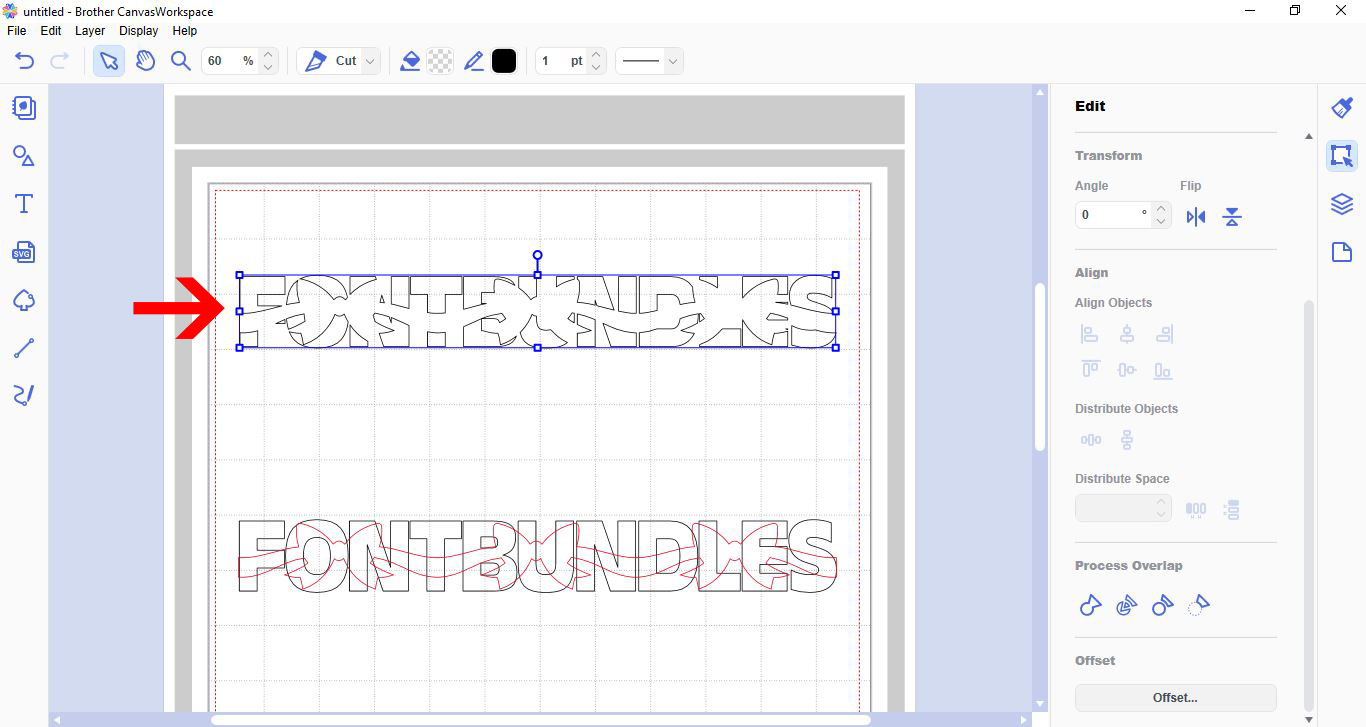Click Distribute Space vertical icon
Viewport: 1366px width, 727px height.
[1232, 509]
